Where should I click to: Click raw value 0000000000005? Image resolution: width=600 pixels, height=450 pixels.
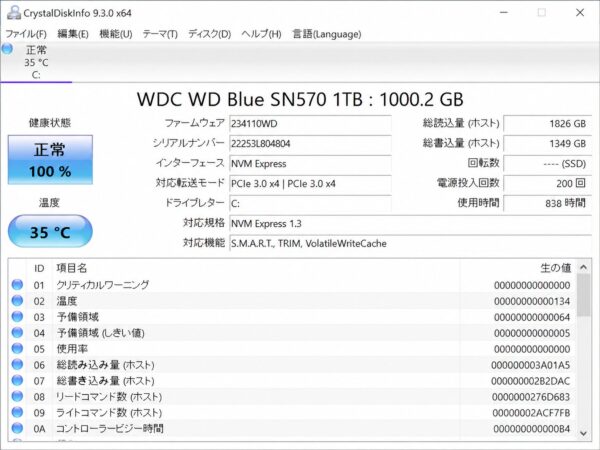point(532,333)
